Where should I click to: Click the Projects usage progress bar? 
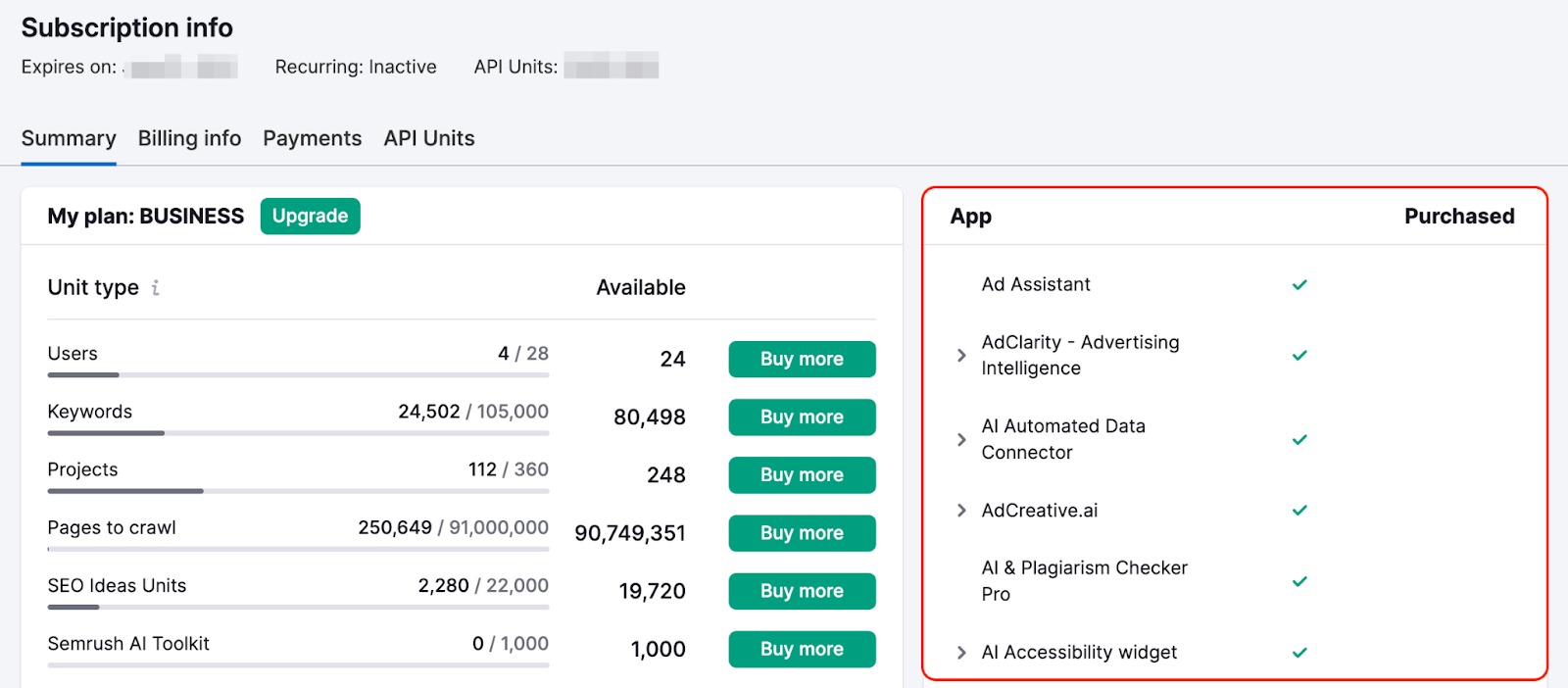point(298,491)
